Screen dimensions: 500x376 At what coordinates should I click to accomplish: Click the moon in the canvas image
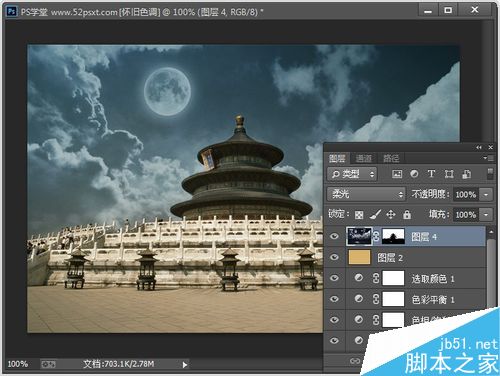(167, 92)
